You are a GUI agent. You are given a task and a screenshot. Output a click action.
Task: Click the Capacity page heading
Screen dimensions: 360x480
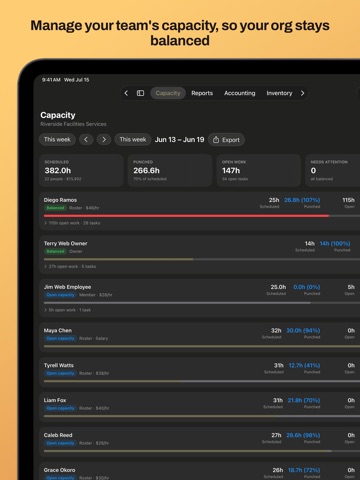click(58, 115)
